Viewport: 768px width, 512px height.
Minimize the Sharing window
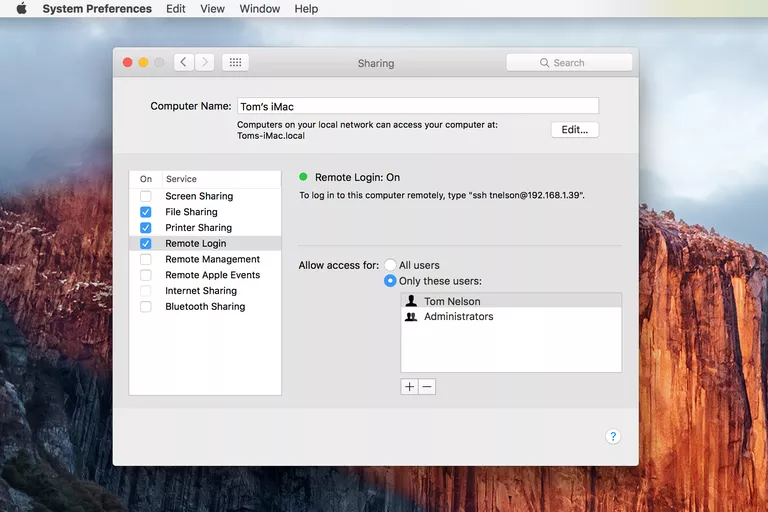pyautogui.click(x=143, y=62)
